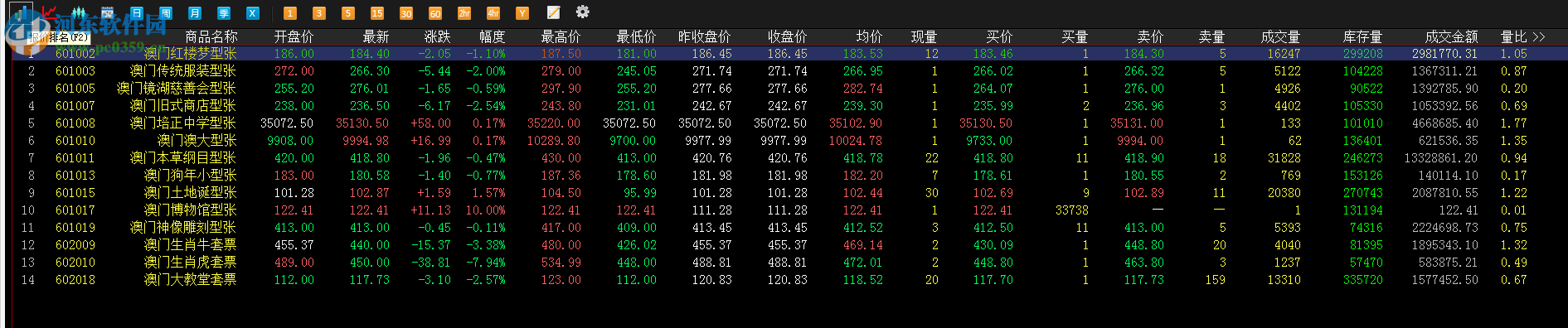1568x328 pixels.
Task: Sort by 昨收盘价 column header
Action: (x=705, y=37)
